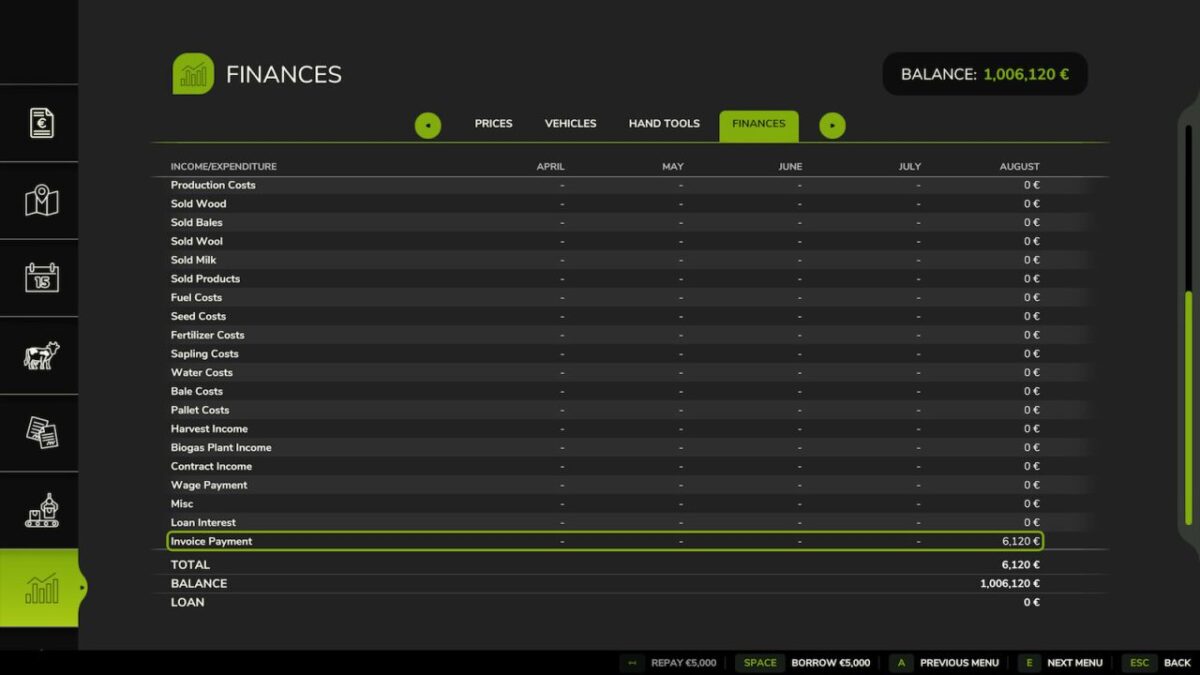
Task: Open the price list panel in sidebar
Action: tap(40, 122)
